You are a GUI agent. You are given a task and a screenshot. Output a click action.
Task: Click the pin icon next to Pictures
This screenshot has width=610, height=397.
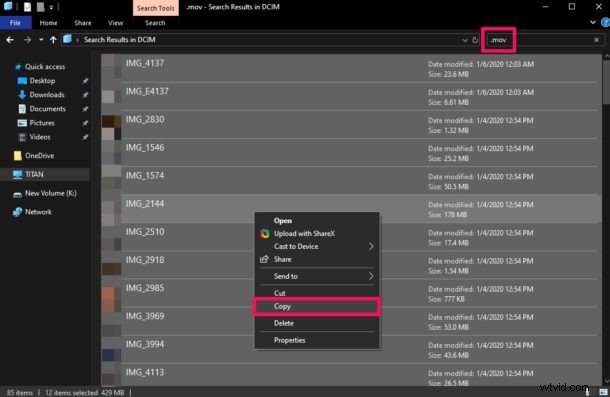pos(85,123)
